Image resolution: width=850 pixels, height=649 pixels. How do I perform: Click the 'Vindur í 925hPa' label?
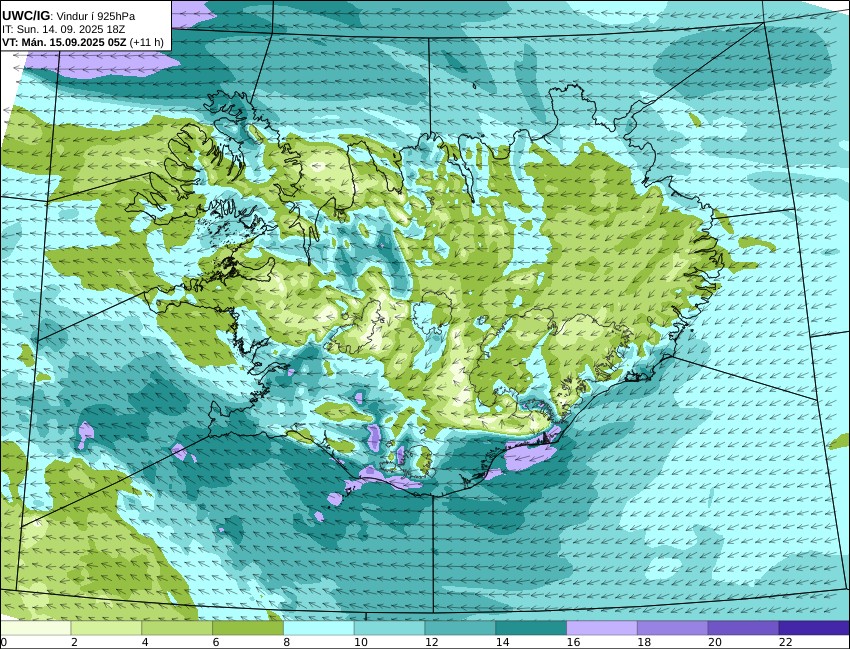tap(96, 16)
